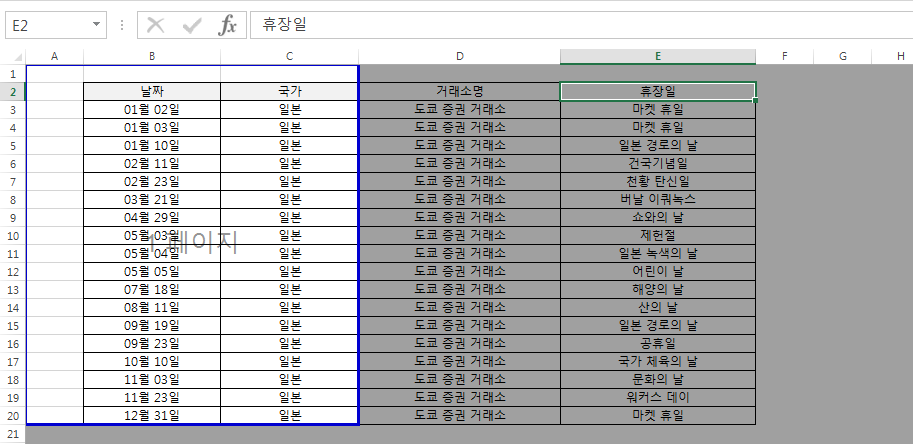
Task: Open the Name Box dropdown arrow
Action: pyautogui.click(x=96, y=25)
